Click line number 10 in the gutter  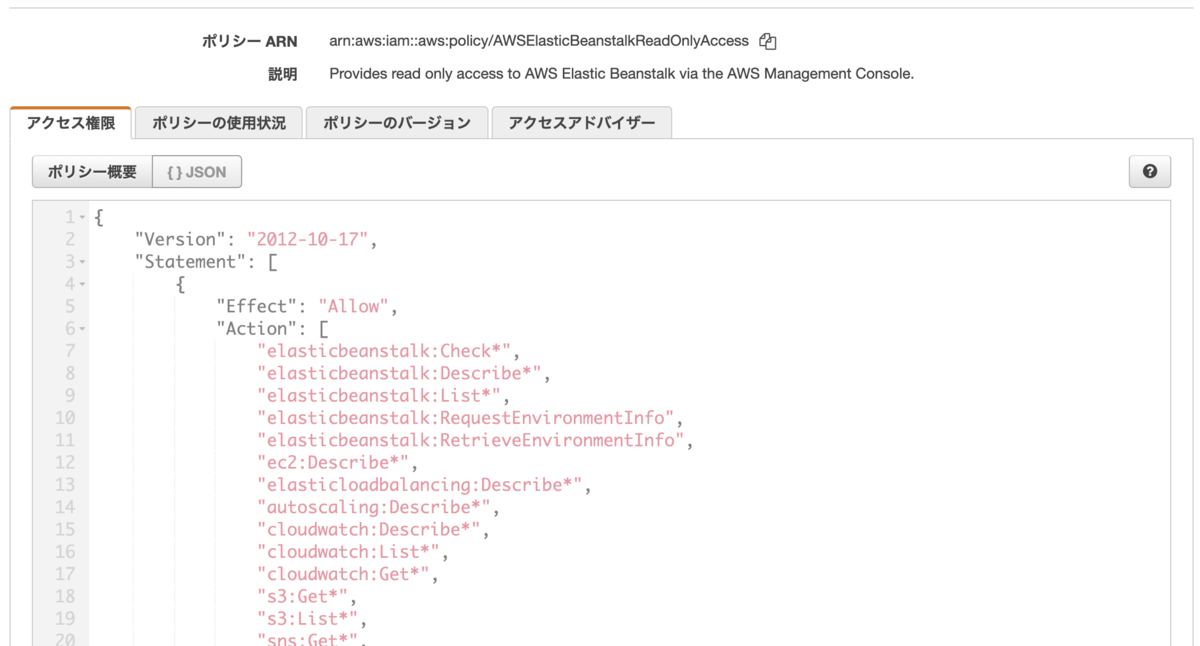click(x=65, y=418)
